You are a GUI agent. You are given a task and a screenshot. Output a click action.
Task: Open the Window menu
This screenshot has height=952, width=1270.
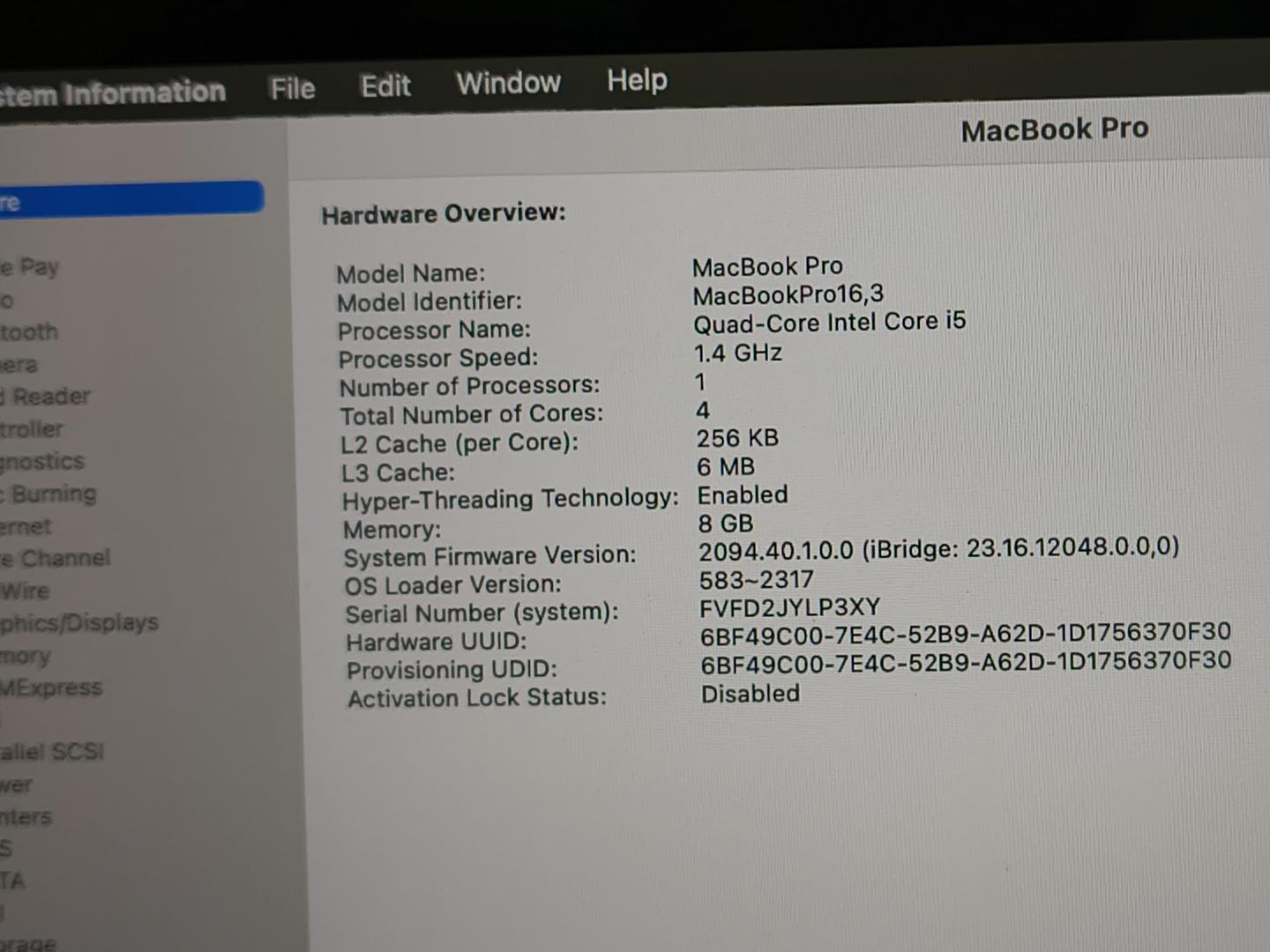pyautogui.click(x=508, y=83)
